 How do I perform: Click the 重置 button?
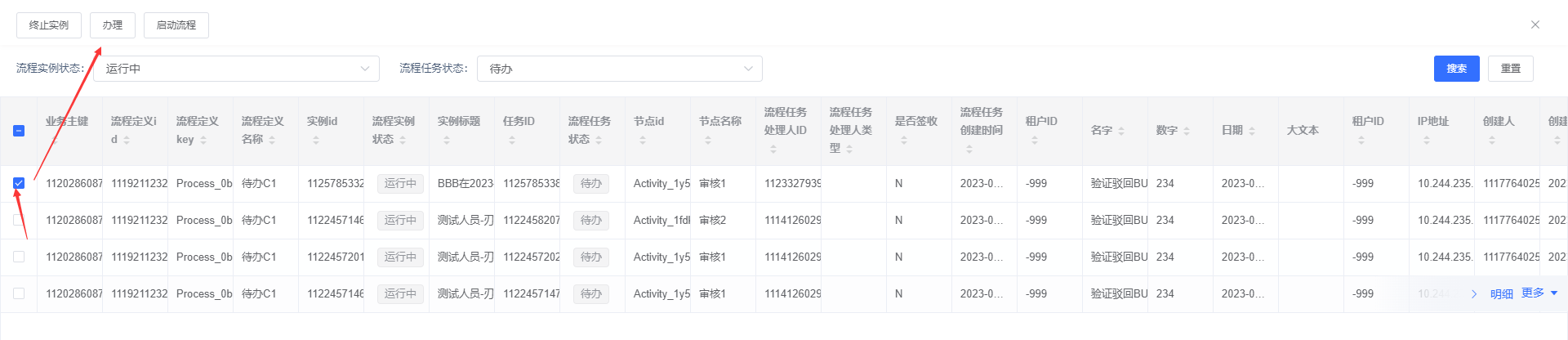tap(1510, 69)
